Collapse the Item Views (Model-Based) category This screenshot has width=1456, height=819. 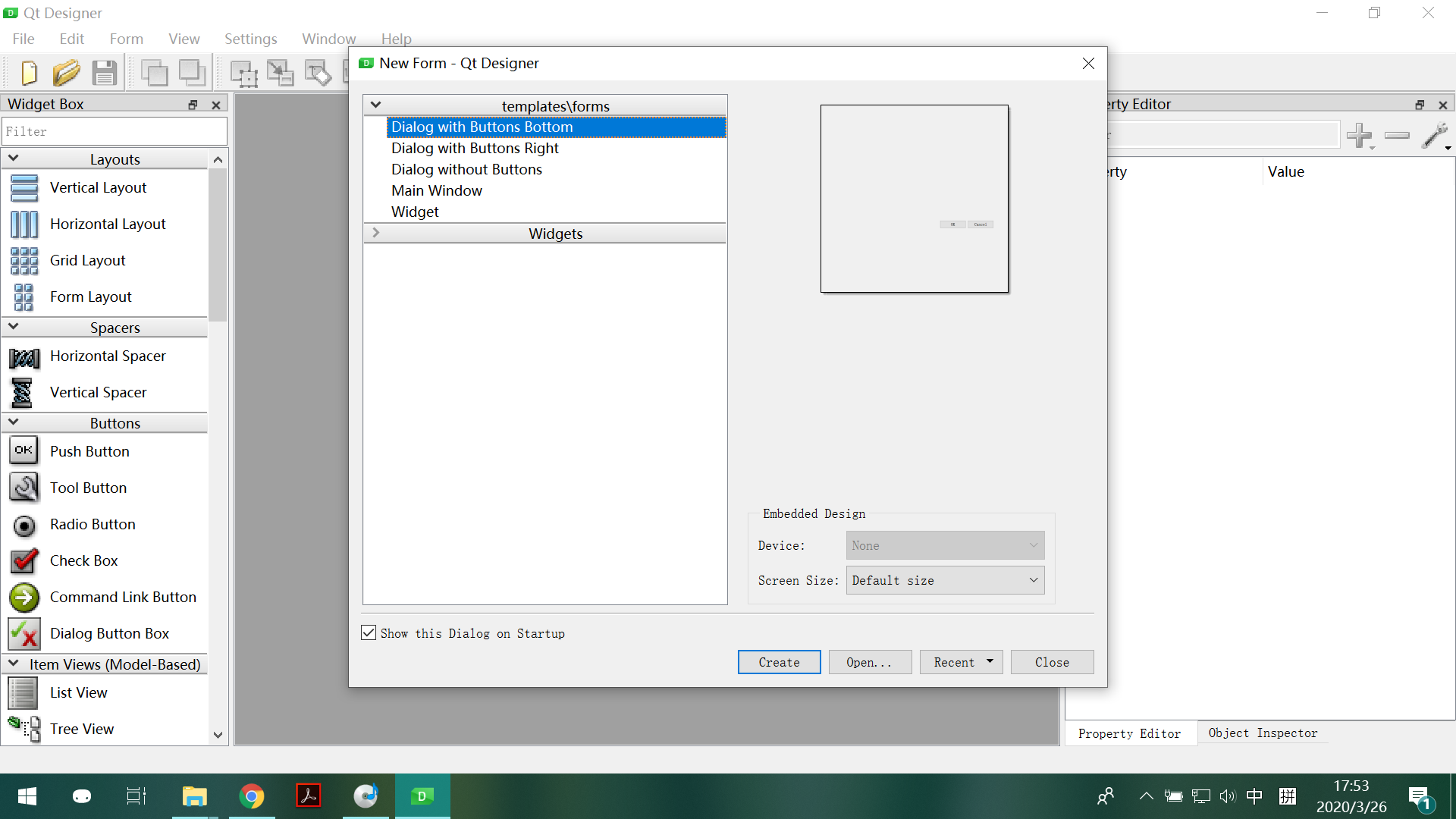pyautogui.click(x=13, y=664)
